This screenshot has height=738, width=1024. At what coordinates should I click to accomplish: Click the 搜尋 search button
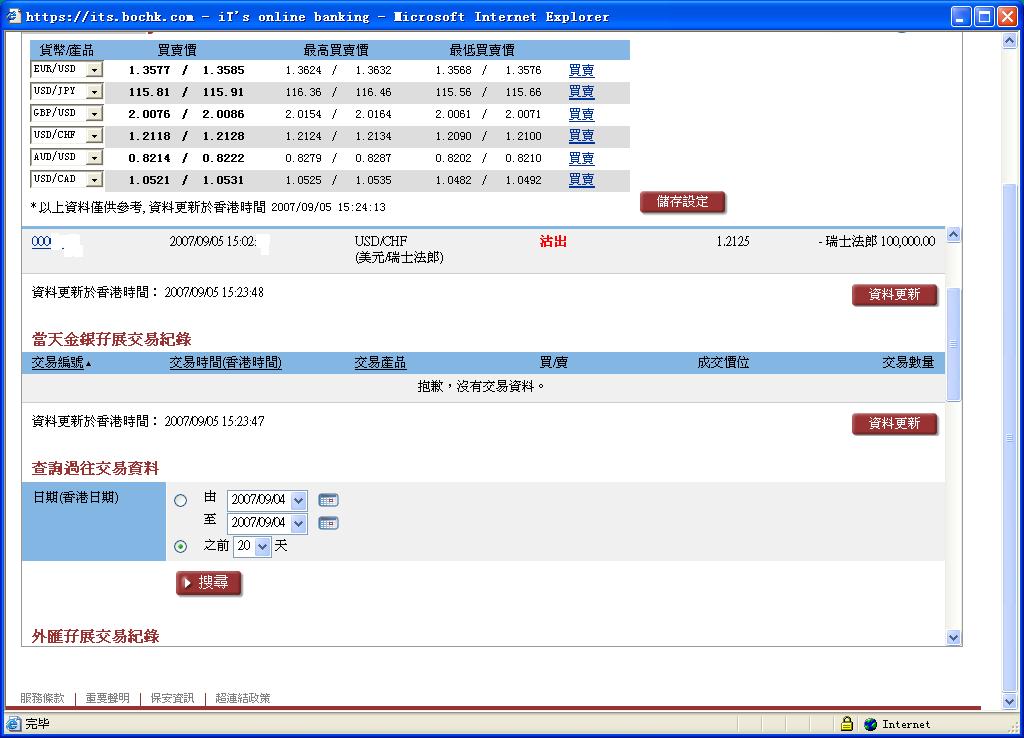pyautogui.click(x=208, y=583)
